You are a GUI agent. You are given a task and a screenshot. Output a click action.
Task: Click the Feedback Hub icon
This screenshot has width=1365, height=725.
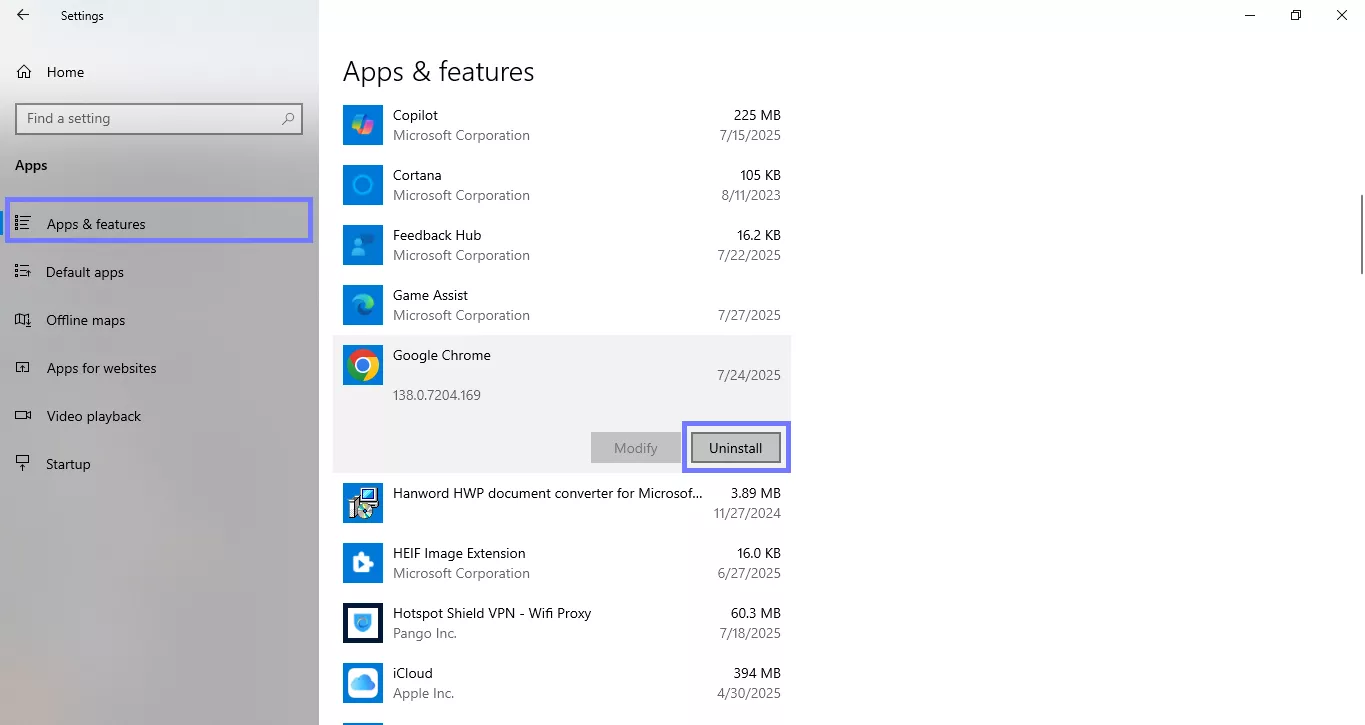click(x=362, y=245)
